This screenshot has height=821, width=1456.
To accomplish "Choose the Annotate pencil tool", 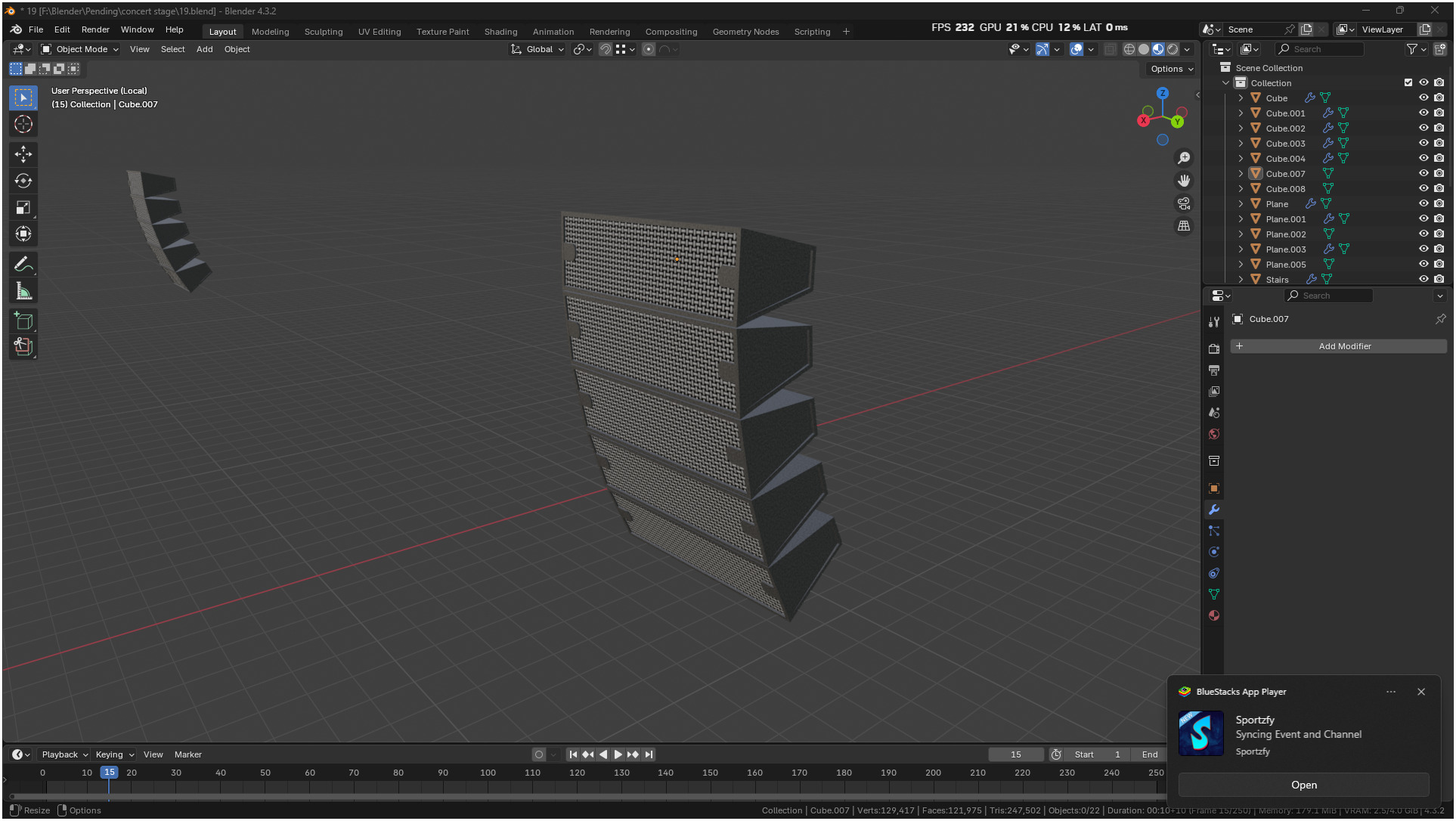I will pyautogui.click(x=23, y=265).
